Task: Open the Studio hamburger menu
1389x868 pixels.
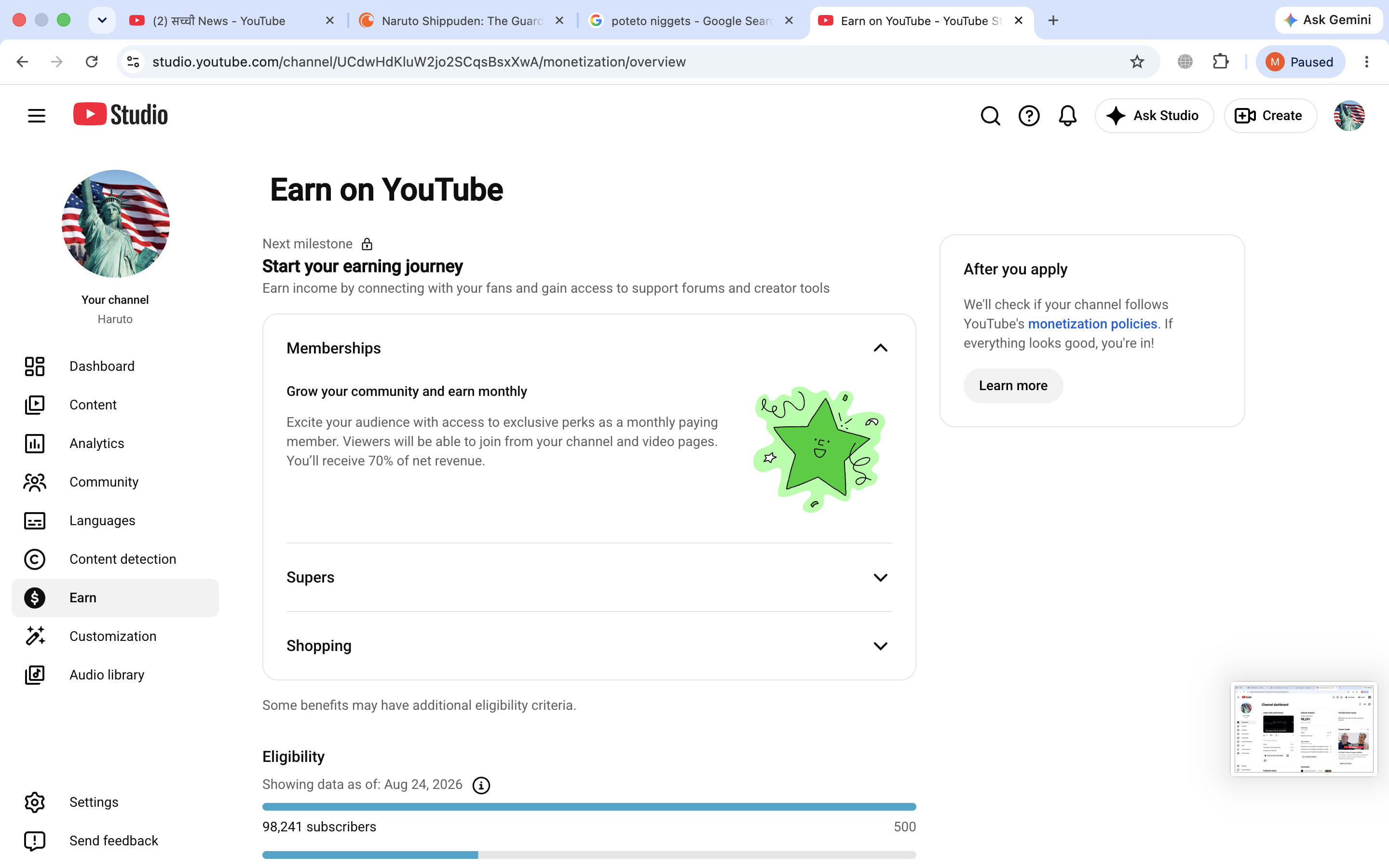Action: 36,115
